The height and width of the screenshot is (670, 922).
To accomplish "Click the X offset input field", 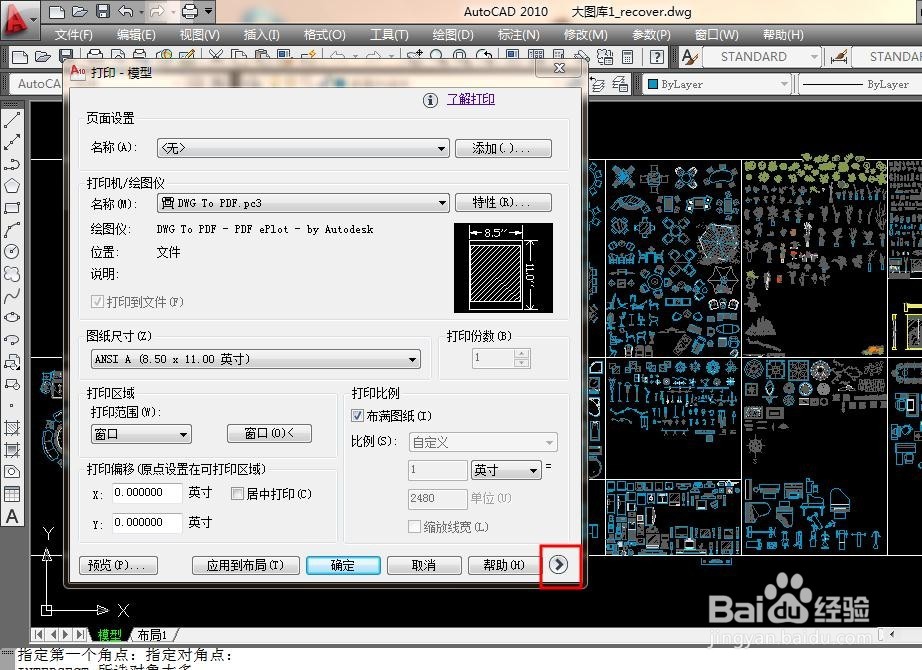I will tap(147, 493).
